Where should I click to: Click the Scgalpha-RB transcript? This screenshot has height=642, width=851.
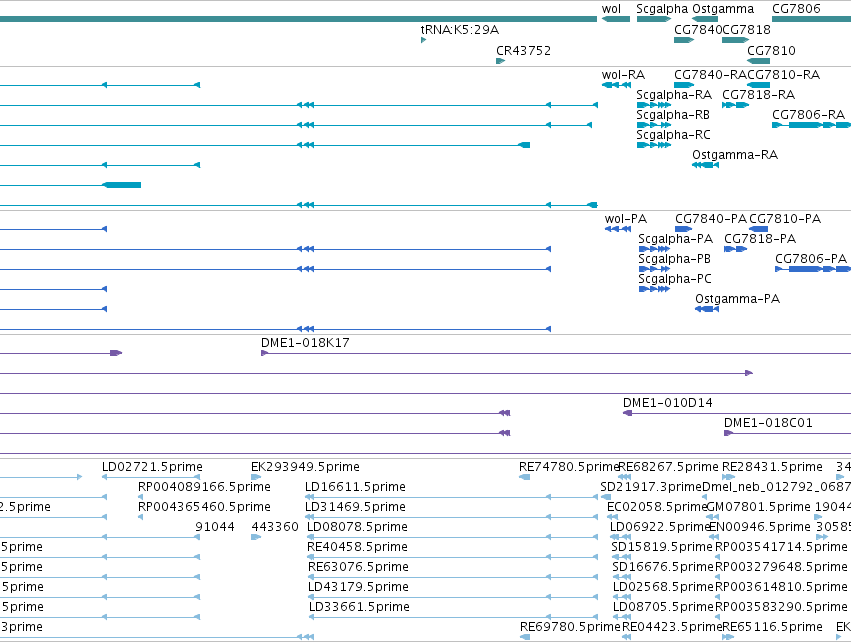pyautogui.click(x=654, y=125)
